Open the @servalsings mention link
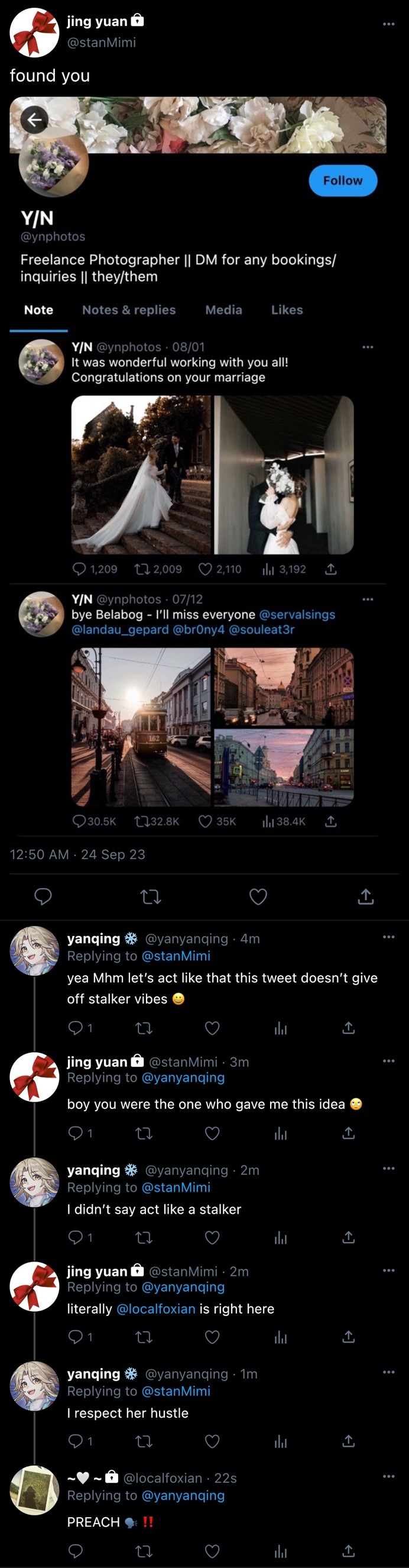 click(x=297, y=614)
